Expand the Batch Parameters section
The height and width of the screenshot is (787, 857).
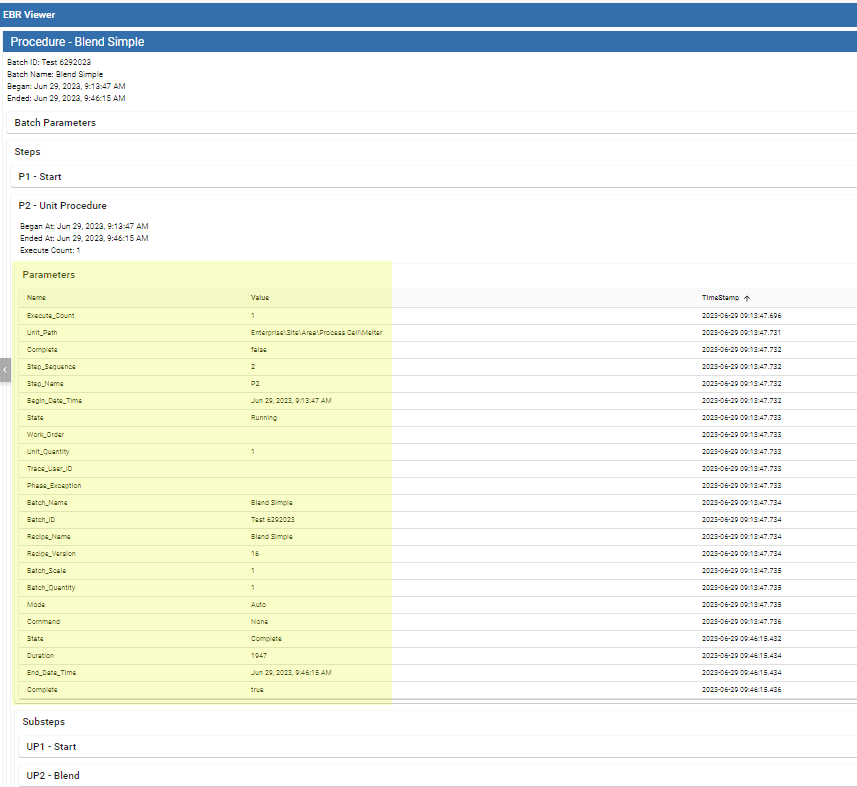55,122
